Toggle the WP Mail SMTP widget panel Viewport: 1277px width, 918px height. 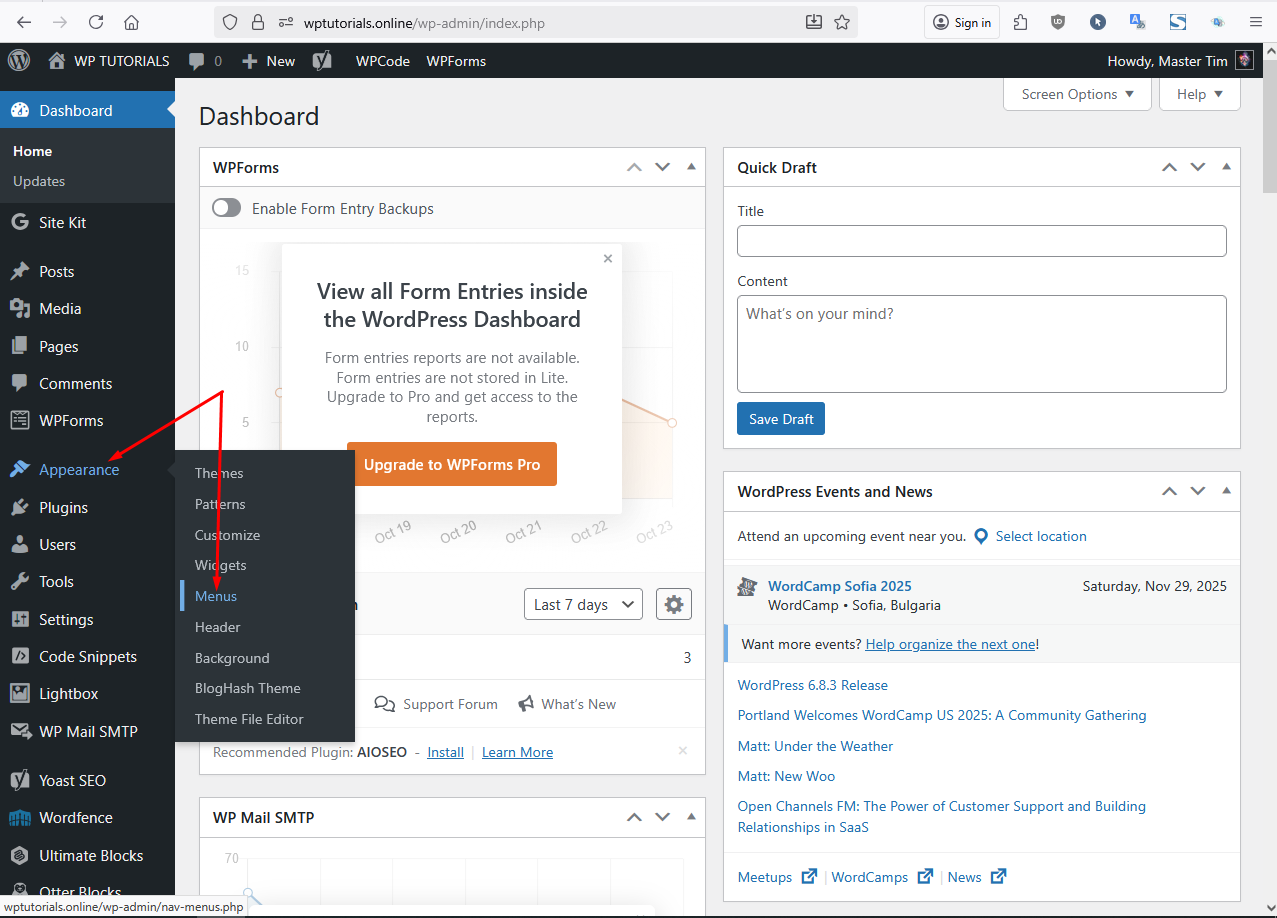point(691,817)
